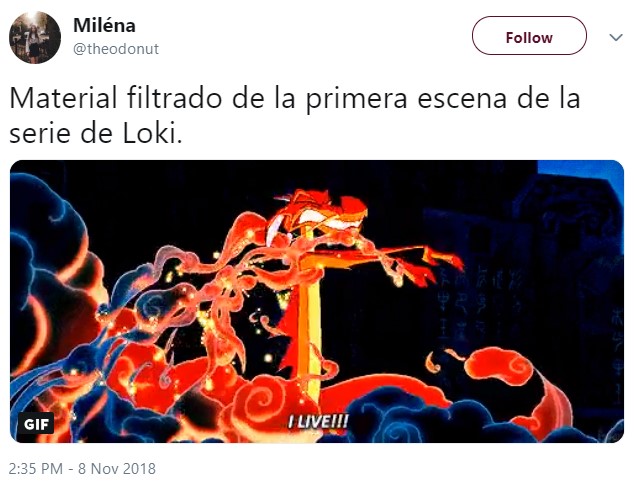This screenshot has width=637, height=491.
Task: Open tweet options chevron next to Follow
Action: (x=616, y=37)
